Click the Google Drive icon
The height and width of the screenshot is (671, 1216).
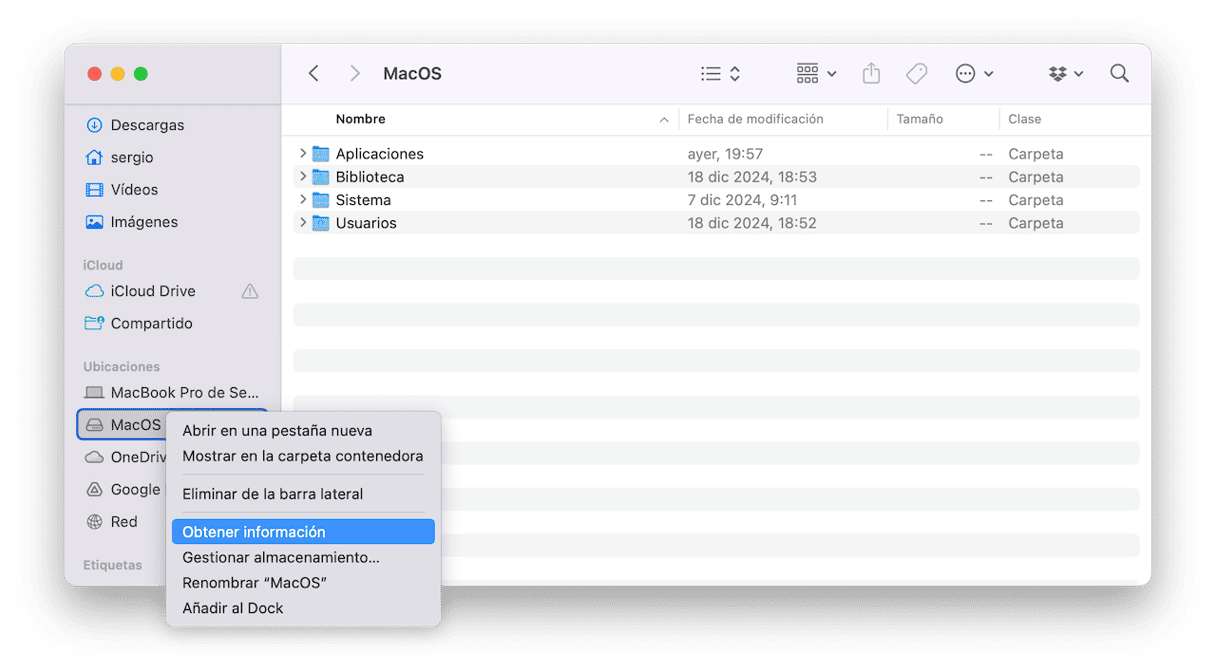tap(94, 489)
